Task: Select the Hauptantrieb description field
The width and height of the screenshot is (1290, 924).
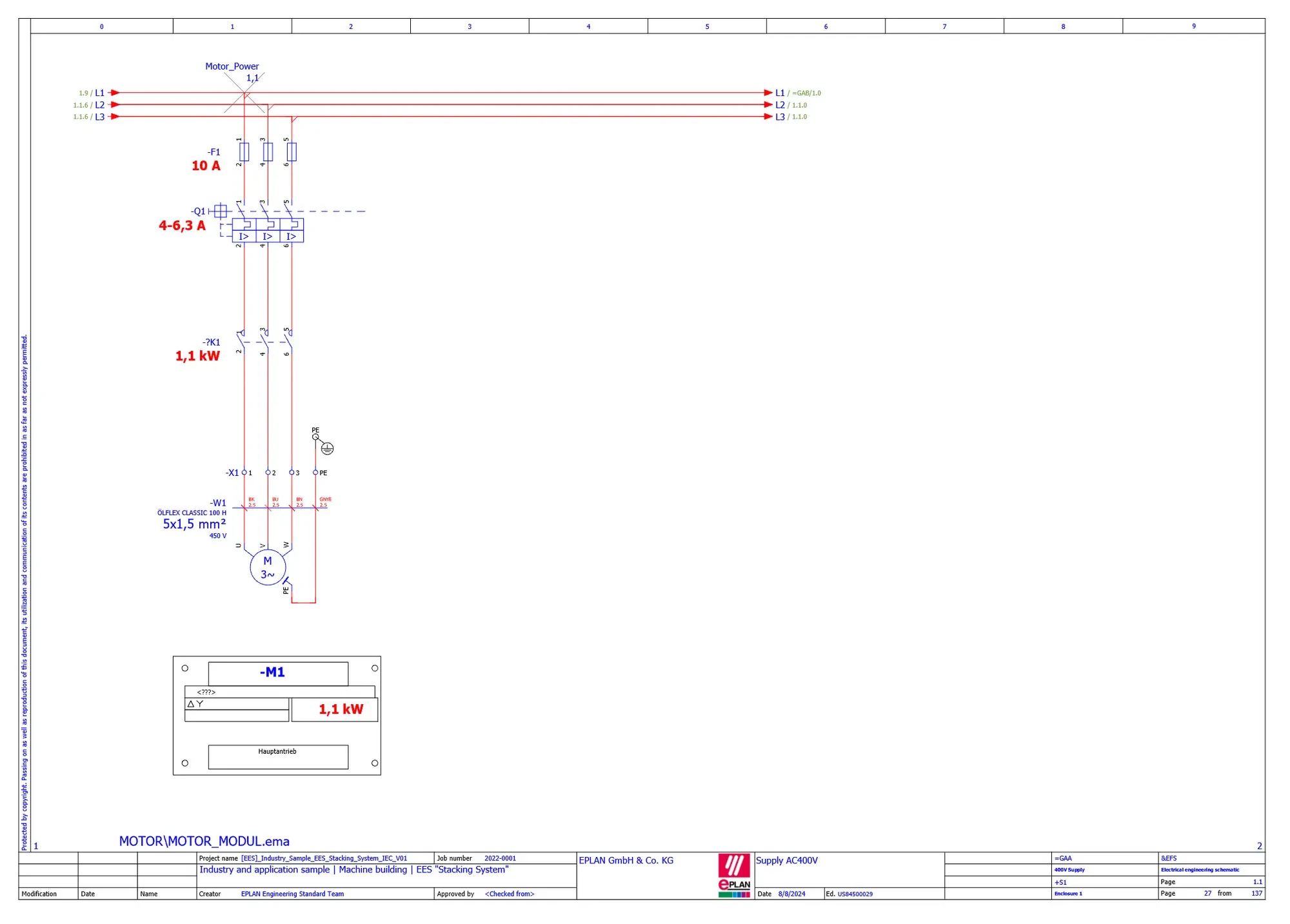Action: point(278,757)
